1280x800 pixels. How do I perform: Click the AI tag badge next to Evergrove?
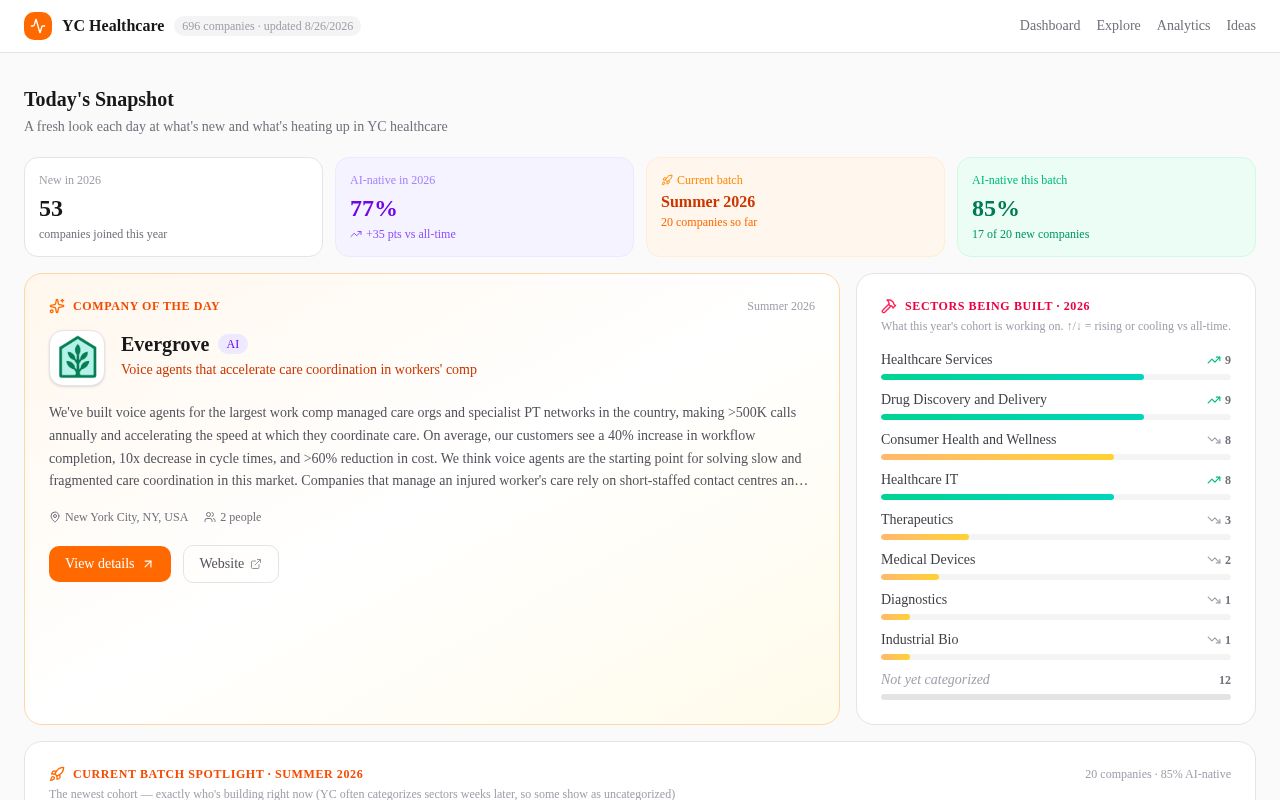coord(233,344)
